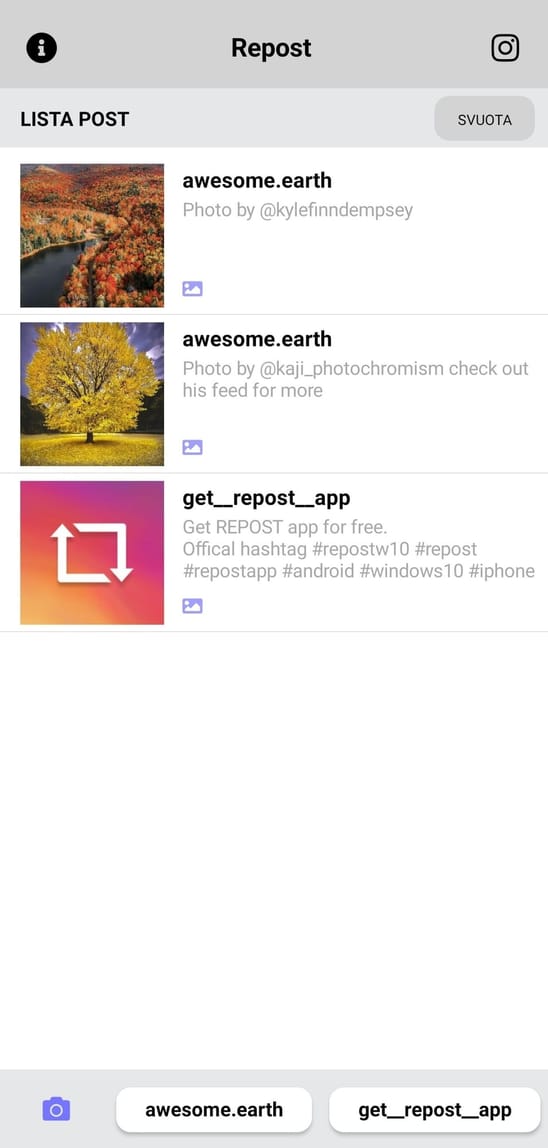Open the repost logo thumbnail
This screenshot has width=548, height=1148.
click(x=92, y=553)
